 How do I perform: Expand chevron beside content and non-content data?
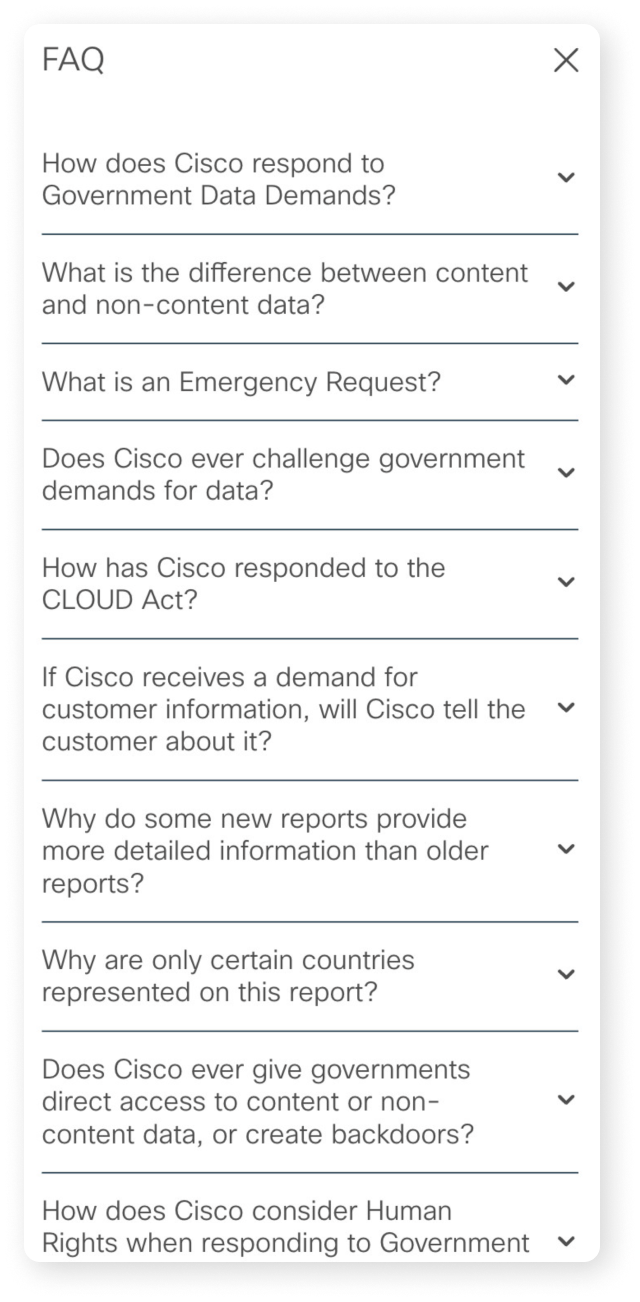[566, 287]
